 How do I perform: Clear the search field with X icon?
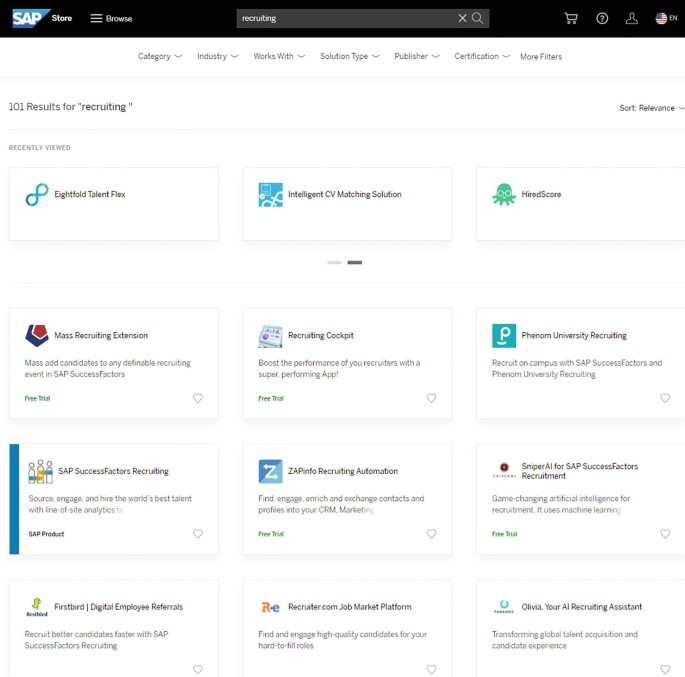pyautogui.click(x=462, y=18)
